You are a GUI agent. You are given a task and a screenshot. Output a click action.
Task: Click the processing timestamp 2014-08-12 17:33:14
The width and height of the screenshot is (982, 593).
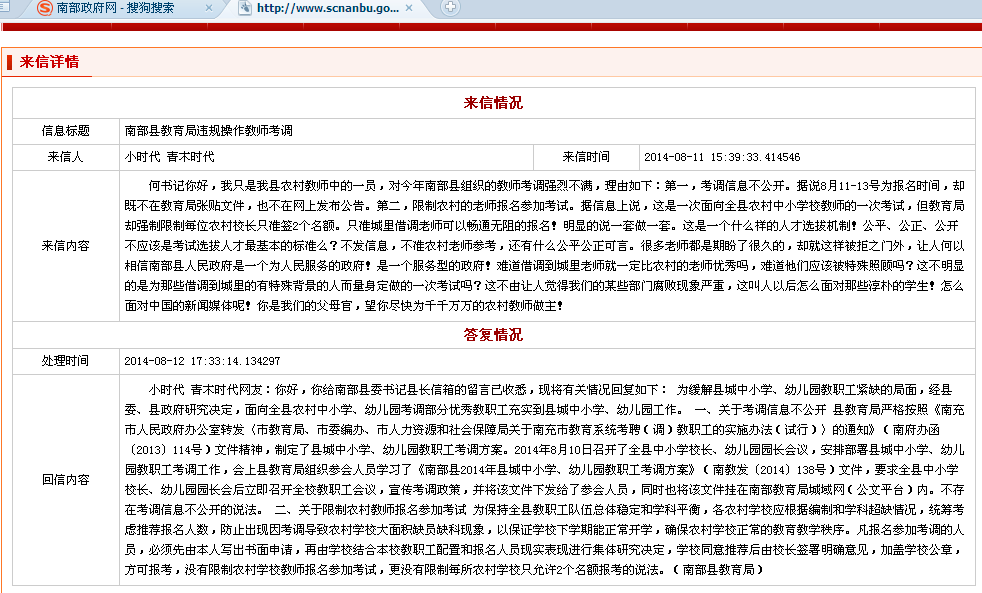click(x=202, y=361)
